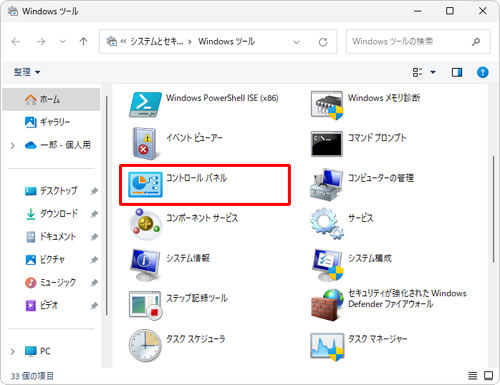Select the コンポーネント サービス label text

[x=202, y=218]
